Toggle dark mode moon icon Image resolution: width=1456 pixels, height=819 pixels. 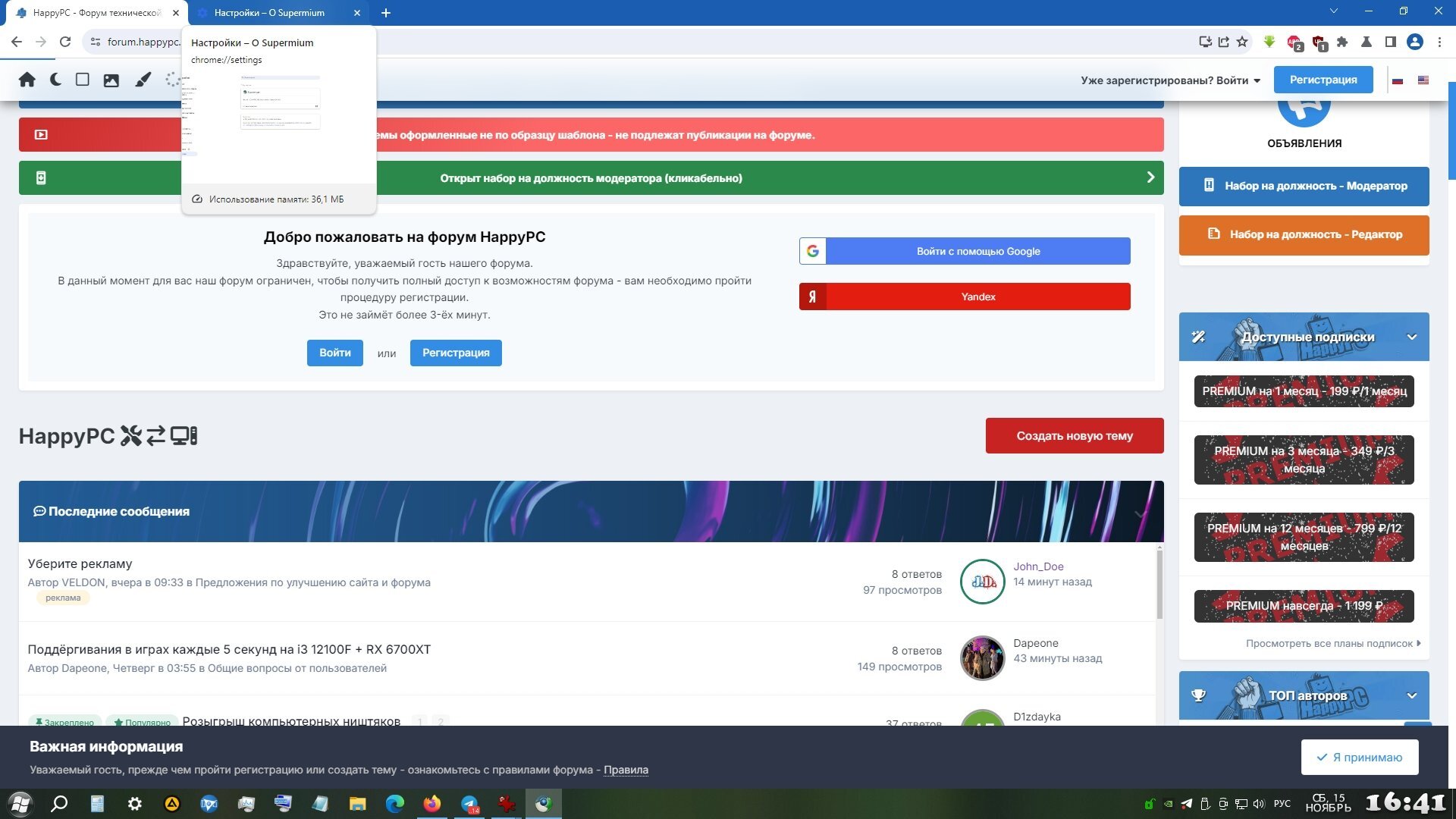coord(55,80)
